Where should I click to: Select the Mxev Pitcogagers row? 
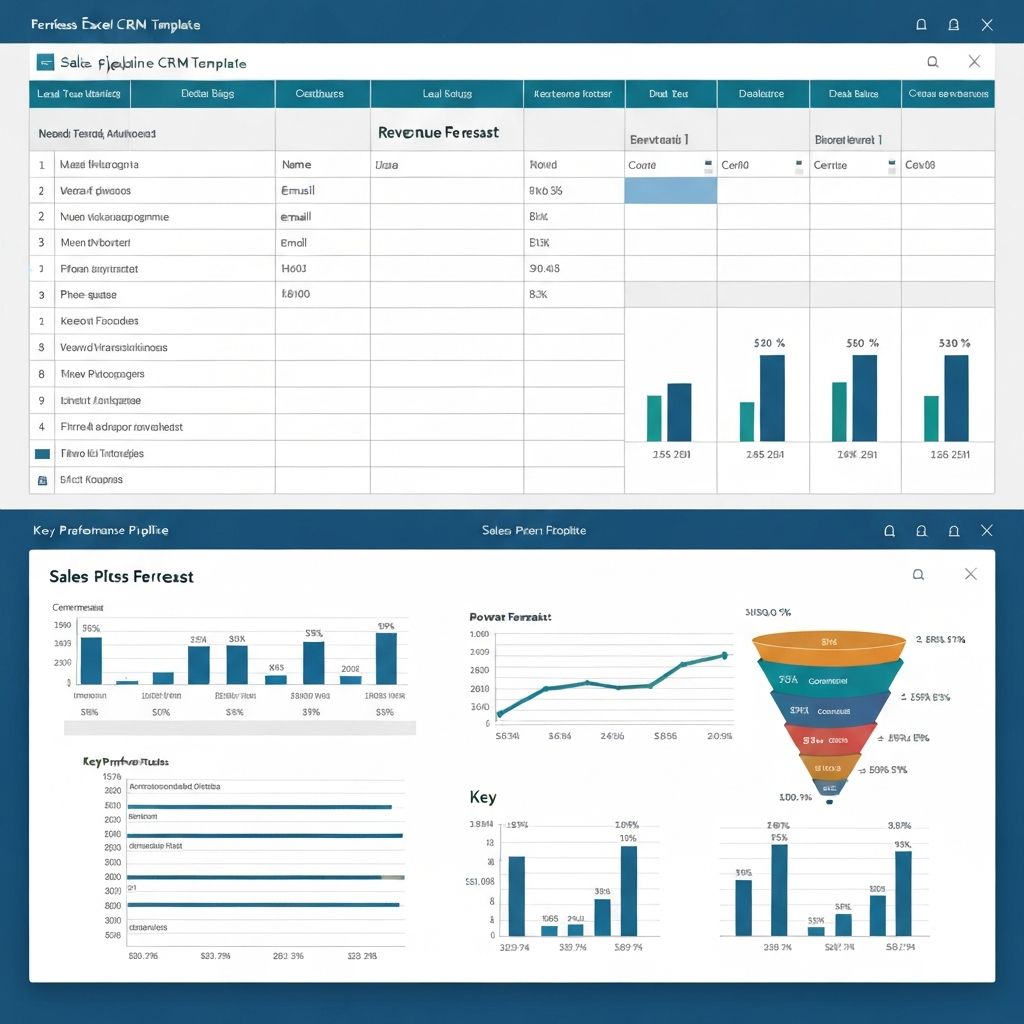(x=152, y=374)
